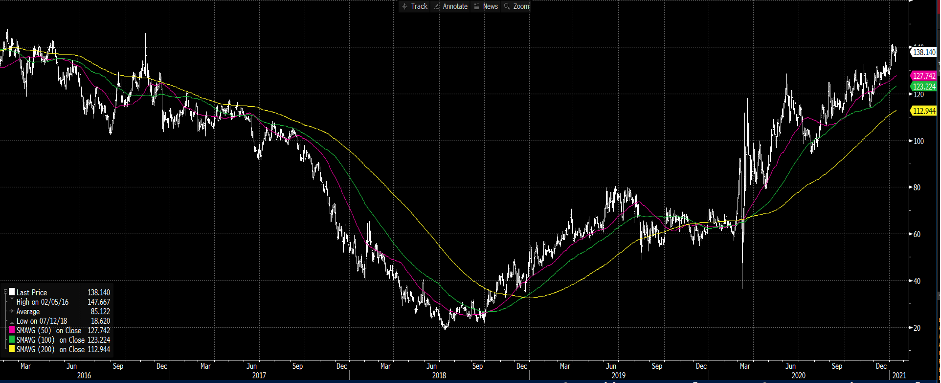
Task: Click the 20 gridline label on price axis
Action: [918, 328]
